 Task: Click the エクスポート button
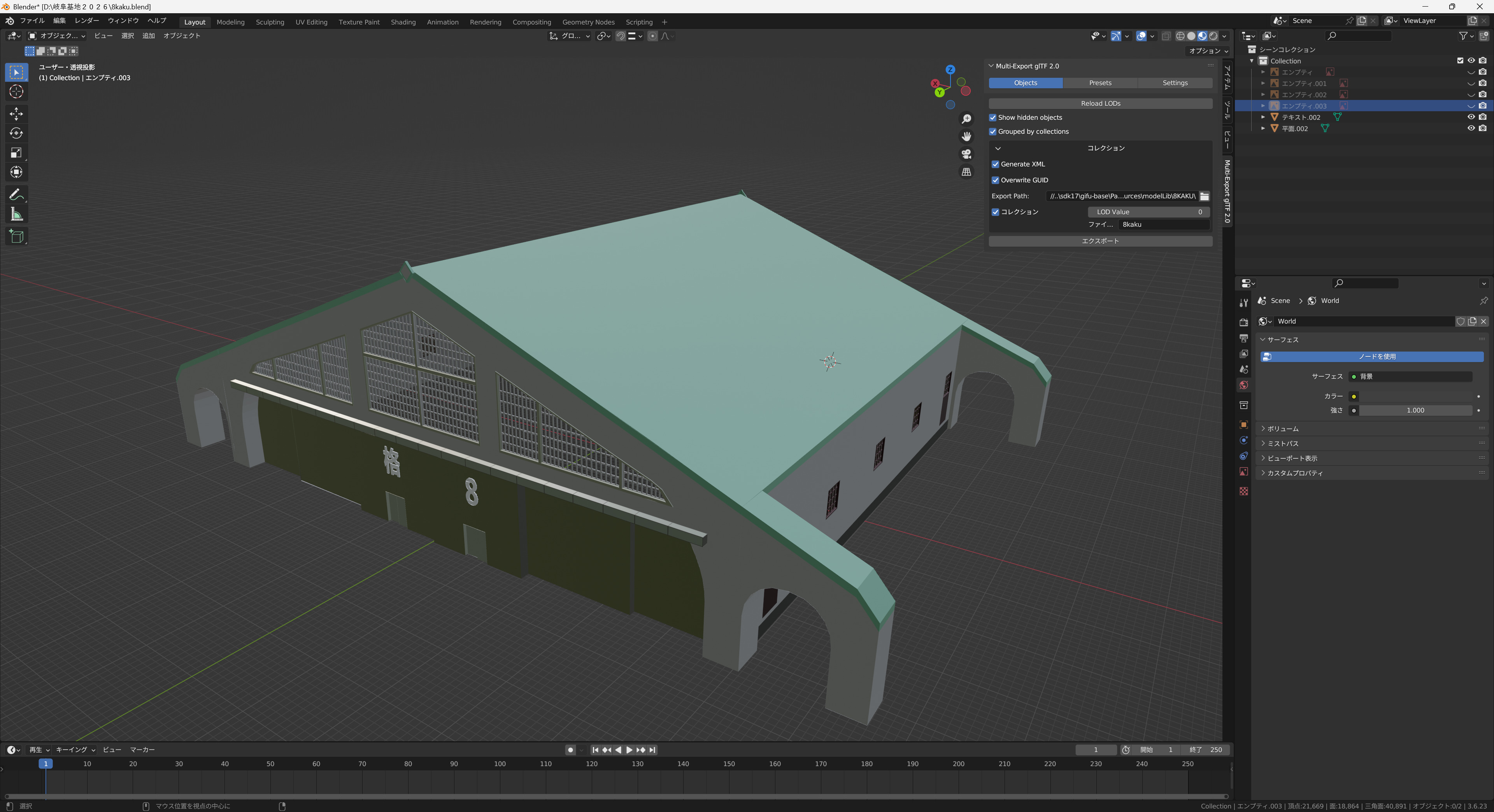(1100, 241)
